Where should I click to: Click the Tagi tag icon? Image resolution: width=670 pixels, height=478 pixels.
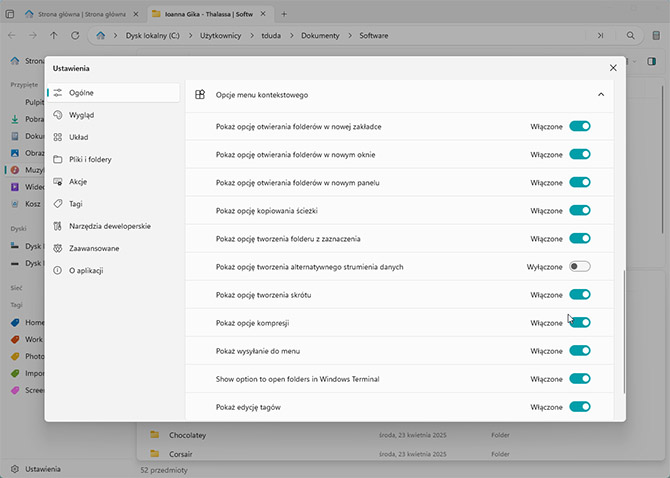[58, 204]
